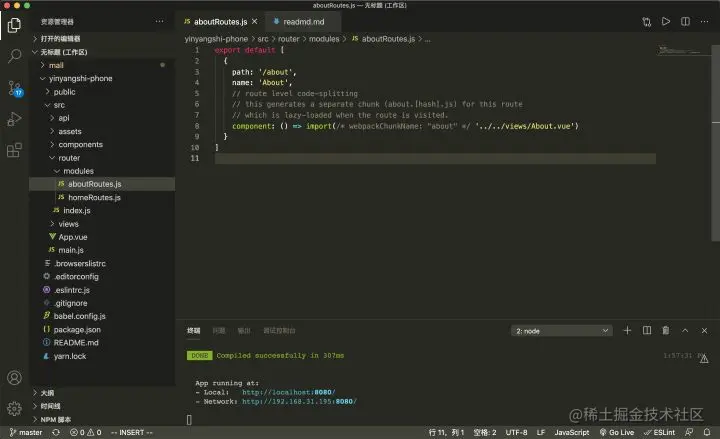Switch to the Output panel tab

click(x=244, y=331)
